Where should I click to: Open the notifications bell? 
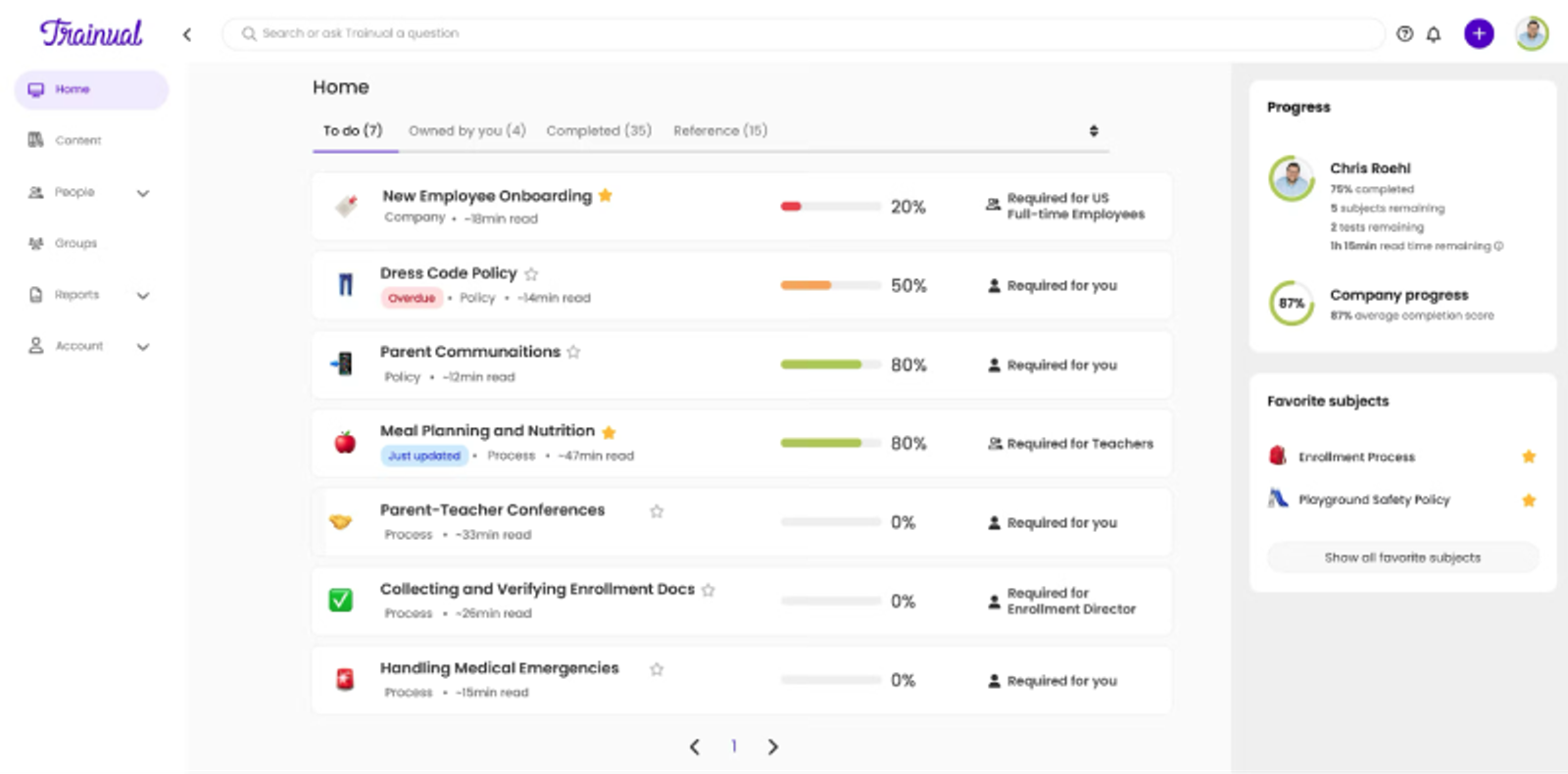[1433, 34]
